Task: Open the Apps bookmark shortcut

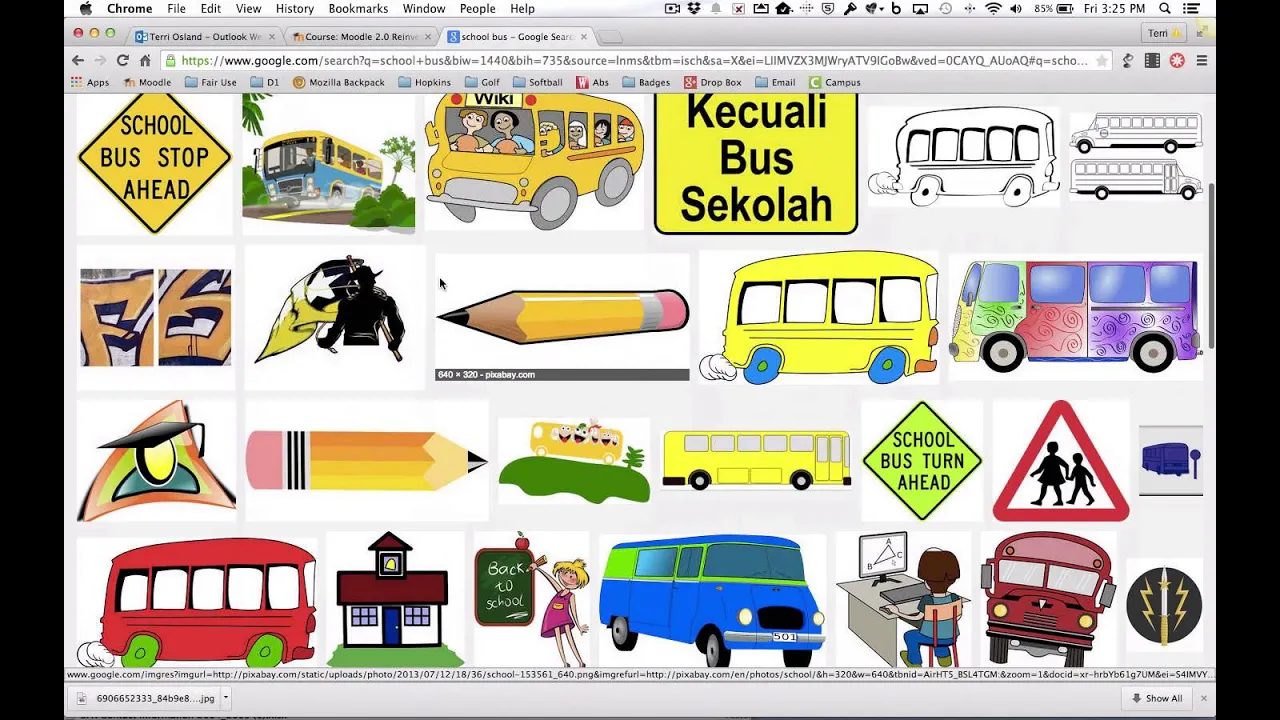Action: [90, 82]
